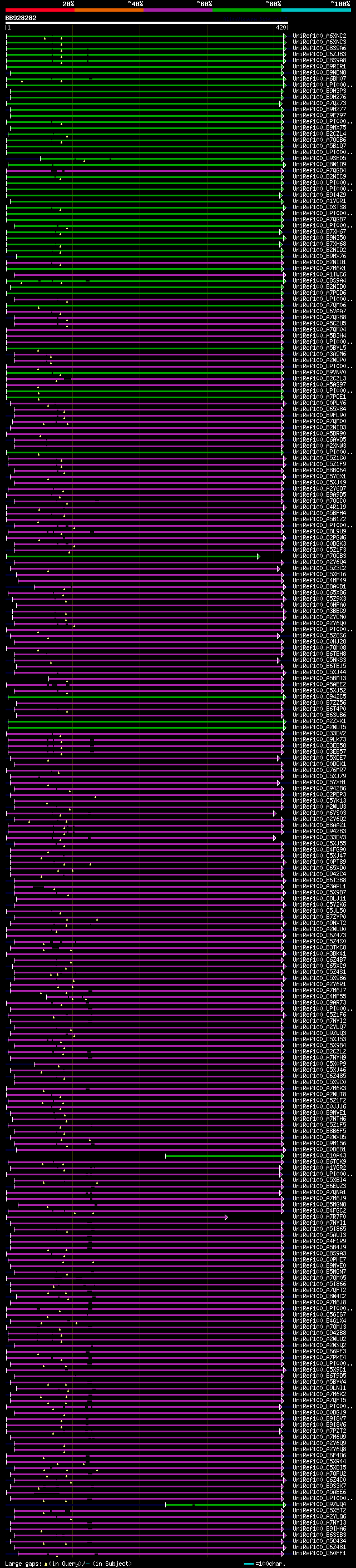This screenshot has height=1568, width=356.
Task: Follow the UniRef100_A7QGB6 link
Action: click(x=319, y=140)
